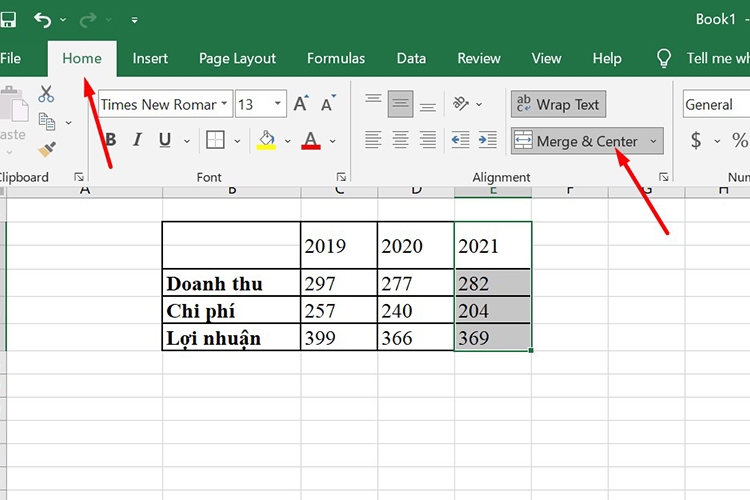Open Alignment settings dialog launcher
The width and height of the screenshot is (750, 500).
(x=663, y=177)
